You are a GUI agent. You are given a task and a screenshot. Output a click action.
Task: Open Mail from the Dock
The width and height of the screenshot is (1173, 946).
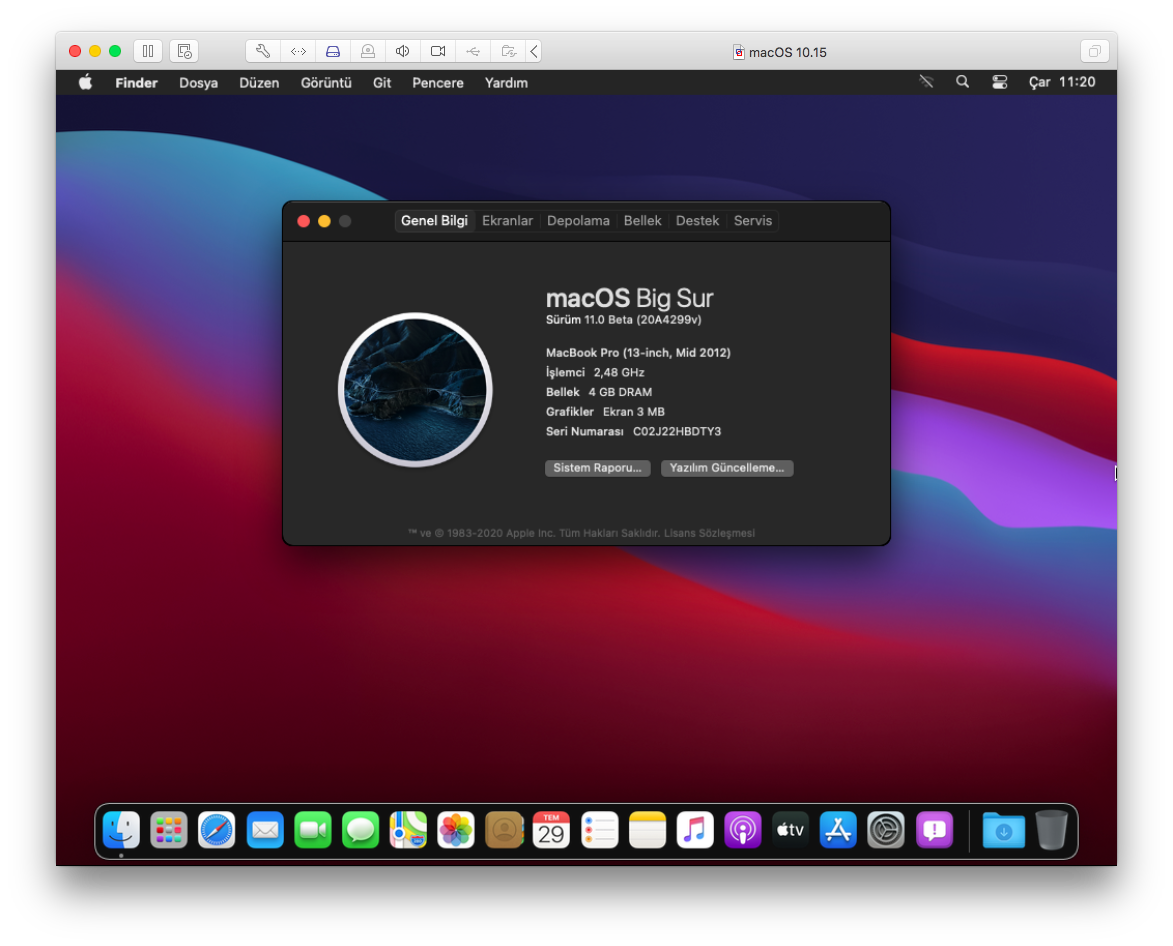point(265,830)
